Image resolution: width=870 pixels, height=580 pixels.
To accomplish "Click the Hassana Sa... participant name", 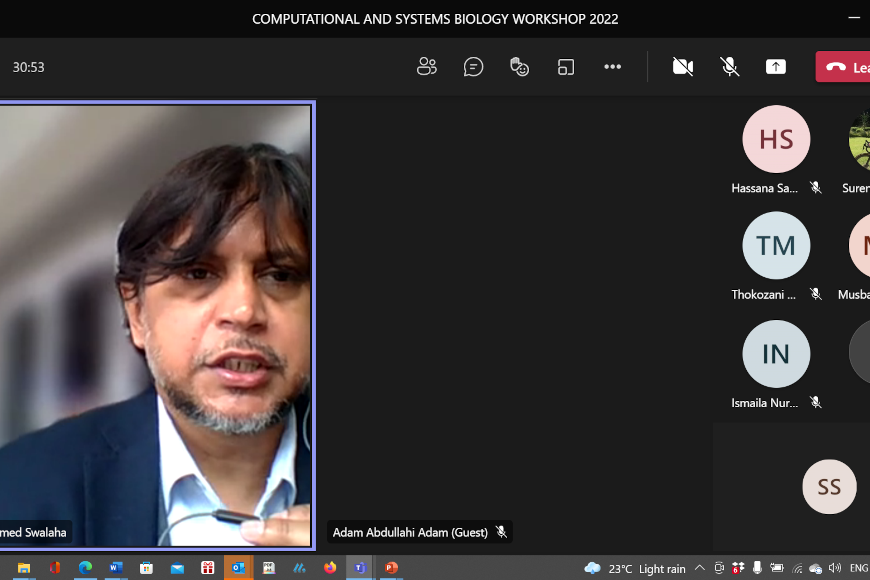I will 765,188.
